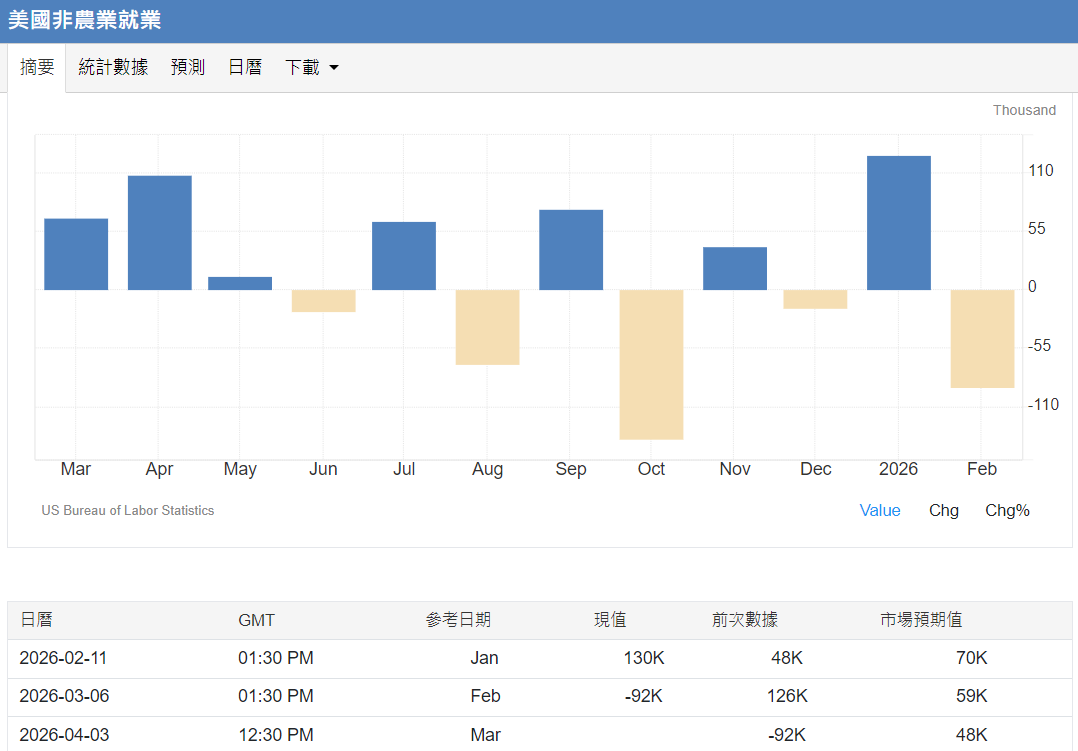Click the negative Oct bar on chart
This screenshot has width=1078, height=751.
(651, 365)
